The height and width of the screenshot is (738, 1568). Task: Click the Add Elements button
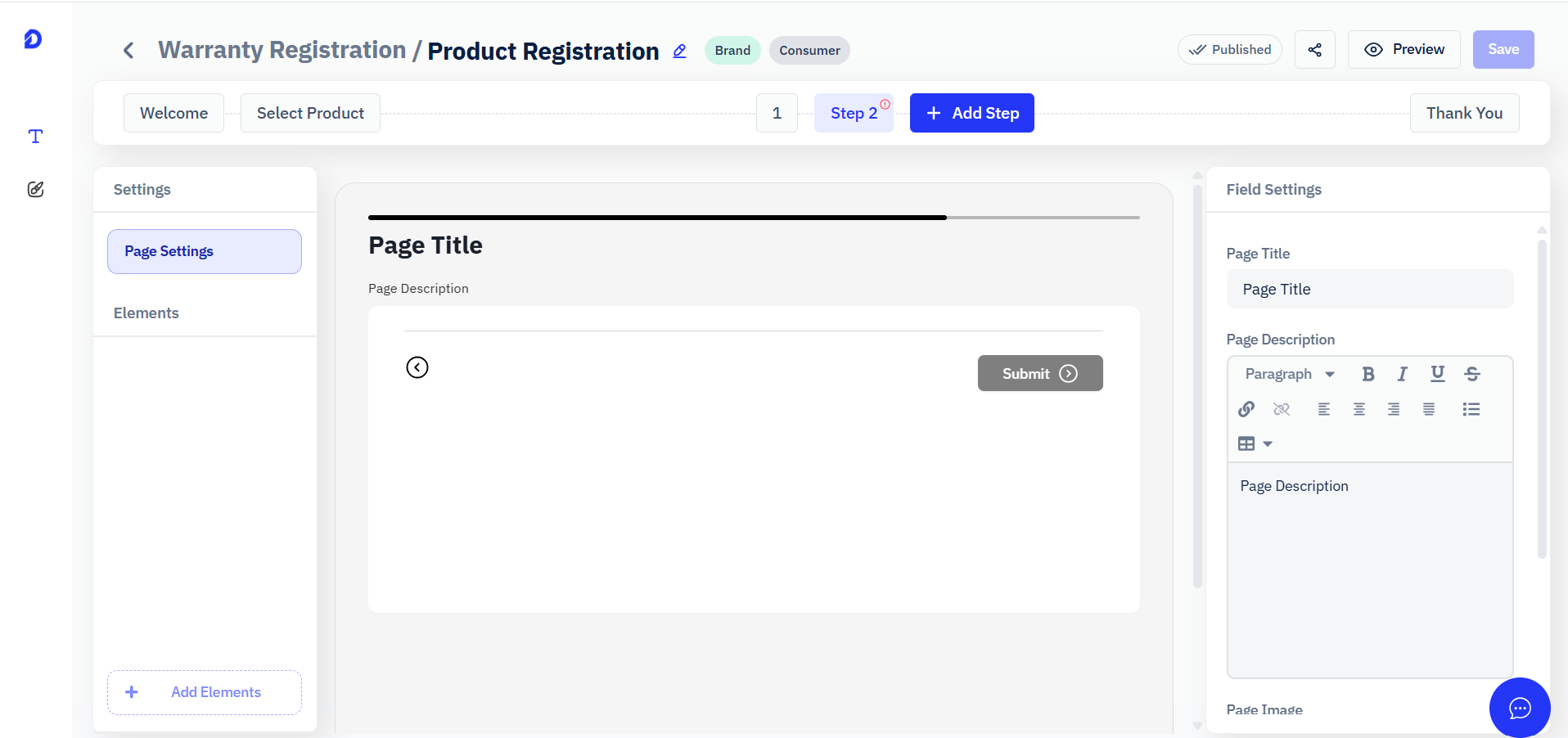tap(205, 692)
